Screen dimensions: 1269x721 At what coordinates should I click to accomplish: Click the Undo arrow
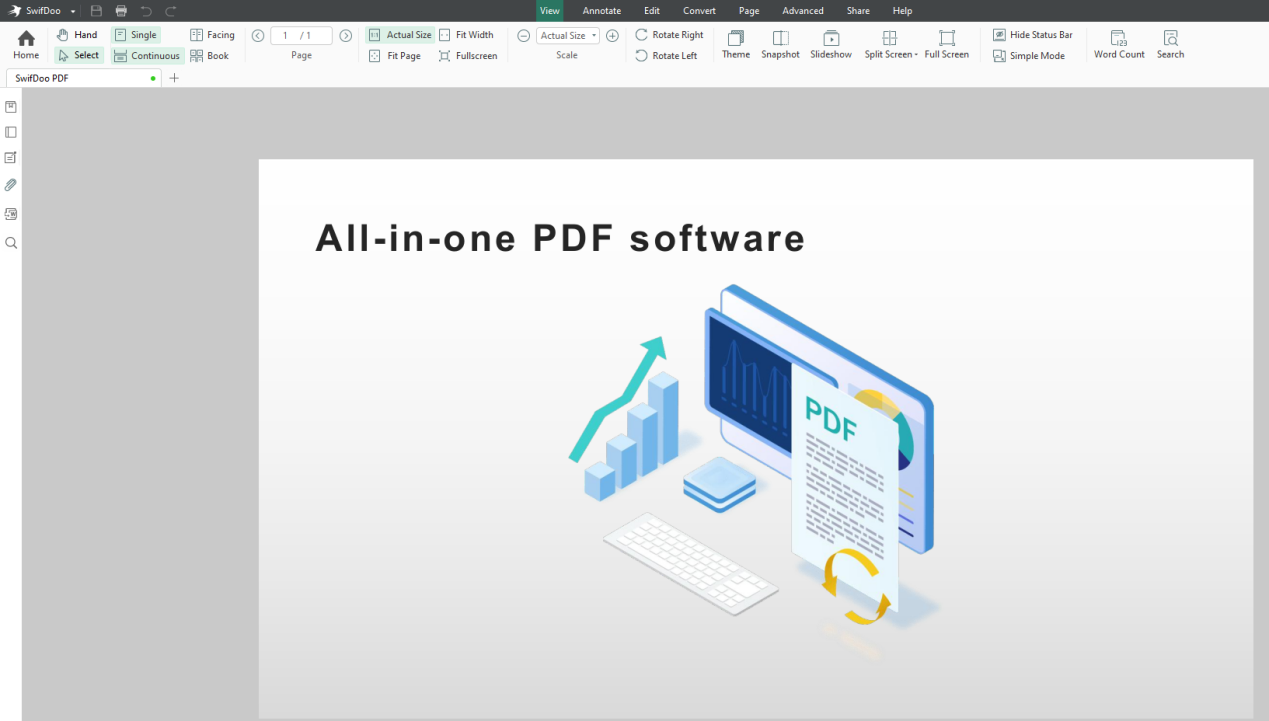(146, 11)
